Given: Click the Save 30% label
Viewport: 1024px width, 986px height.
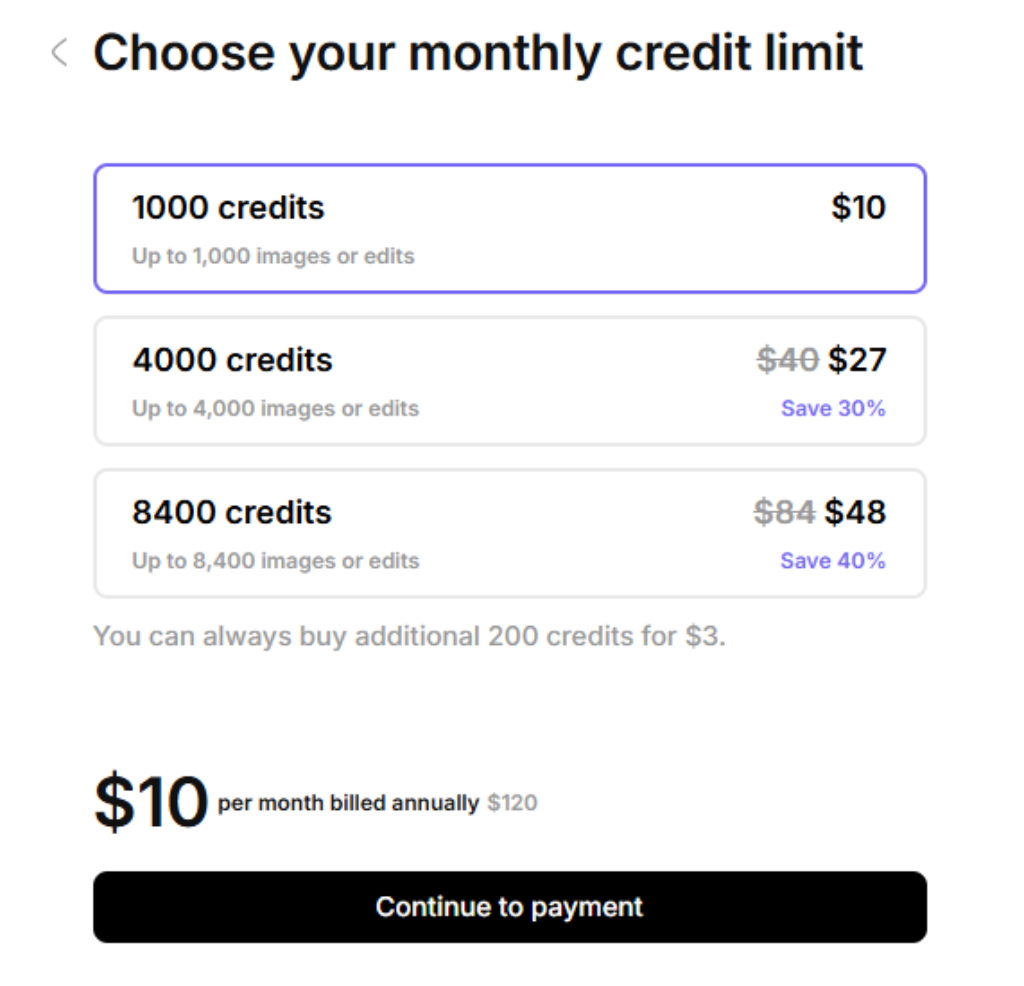Looking at the screenshot, I should [x=833, y=408].
